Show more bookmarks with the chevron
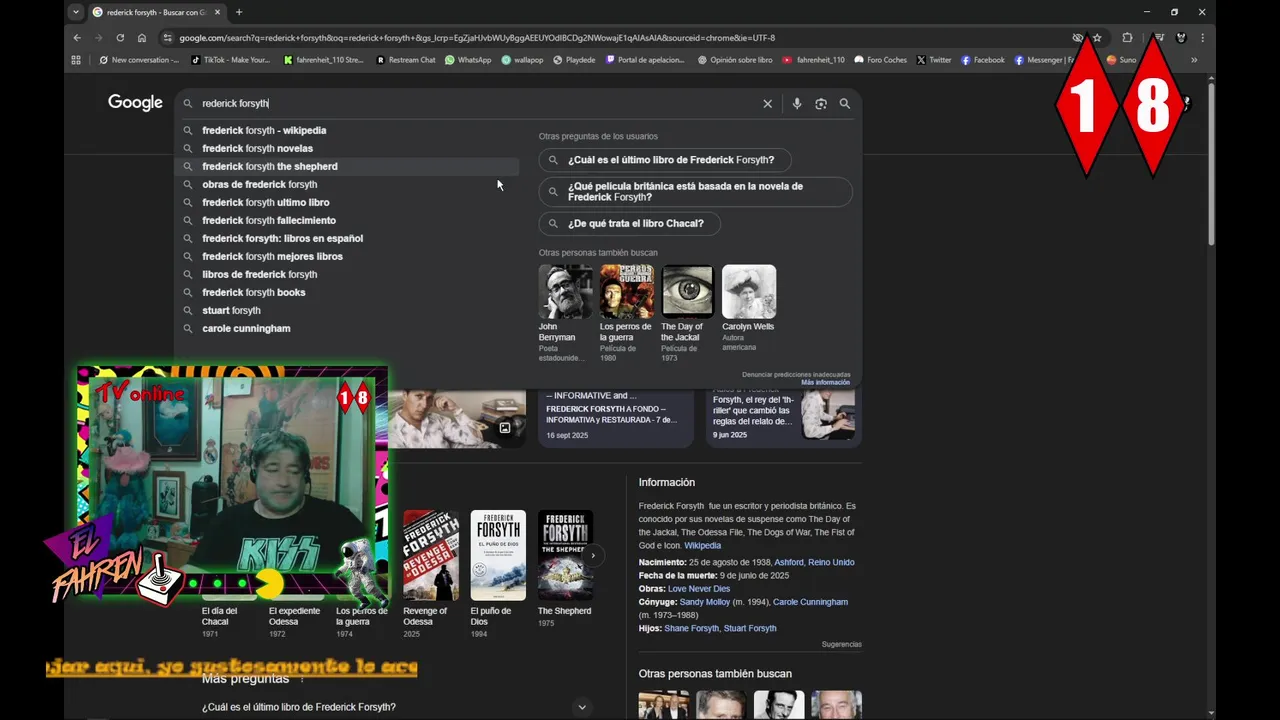1280x720 pixels. click(x=1193, y=60)
